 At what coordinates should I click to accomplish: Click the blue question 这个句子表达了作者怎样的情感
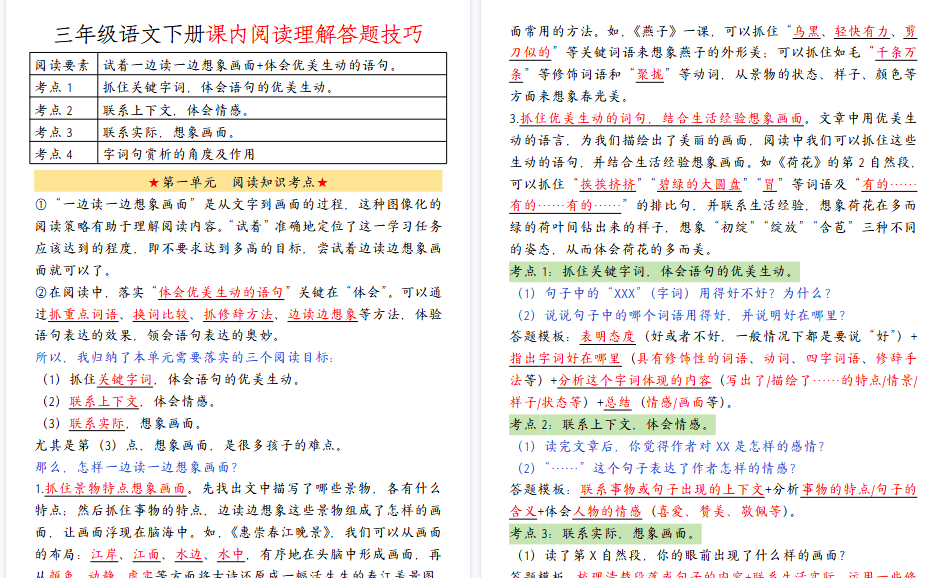657,468
